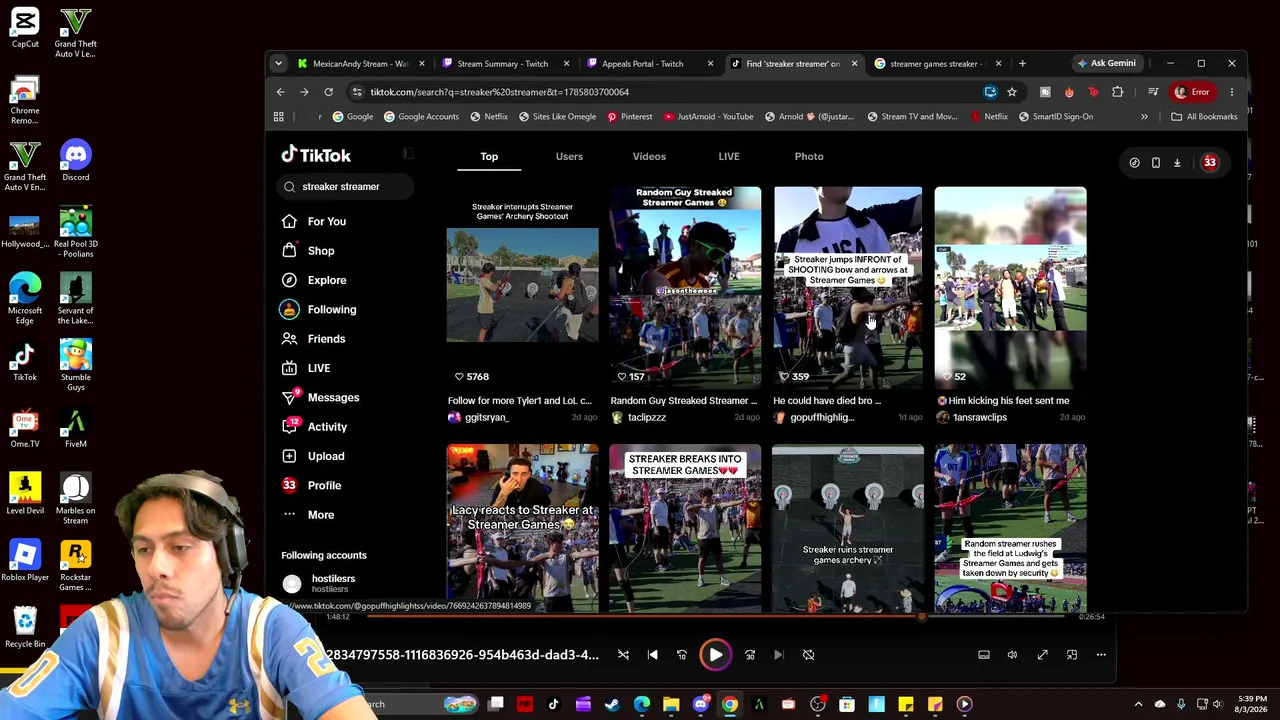
Task: Switch to the MexicanAndy Stream browser tab
Action: pyautogui.click(x=360, y=64)
